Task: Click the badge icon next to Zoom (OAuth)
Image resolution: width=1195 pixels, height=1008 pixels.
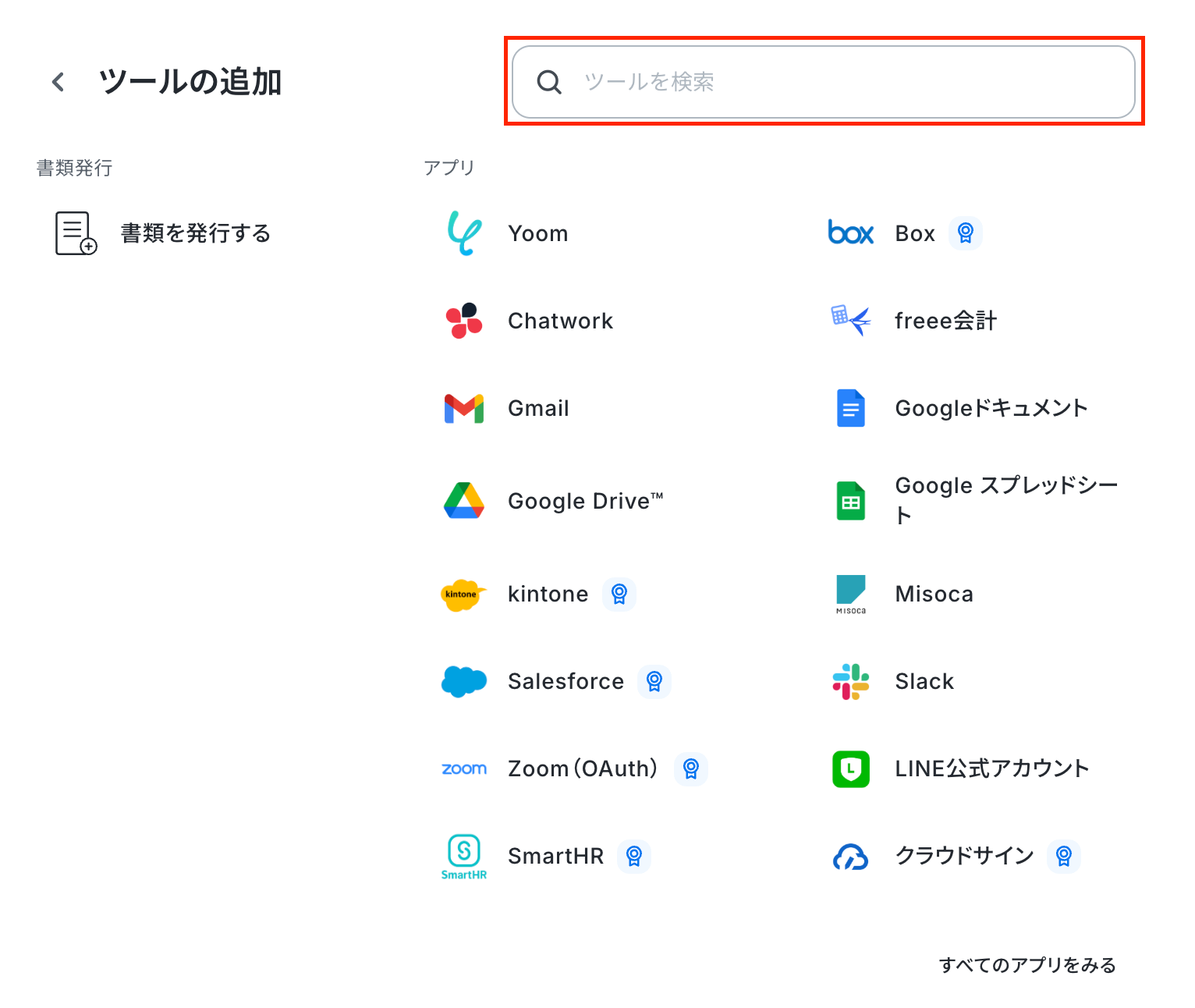Action: click(x=691, y=768)
